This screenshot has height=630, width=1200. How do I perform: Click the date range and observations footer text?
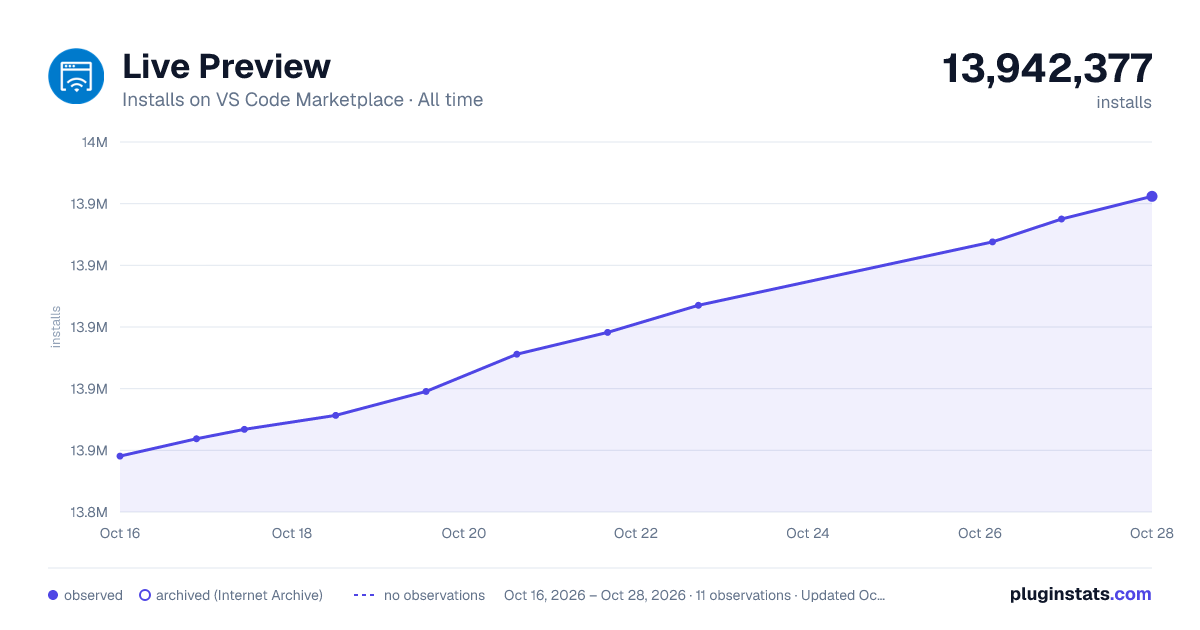tap(695, 595)
